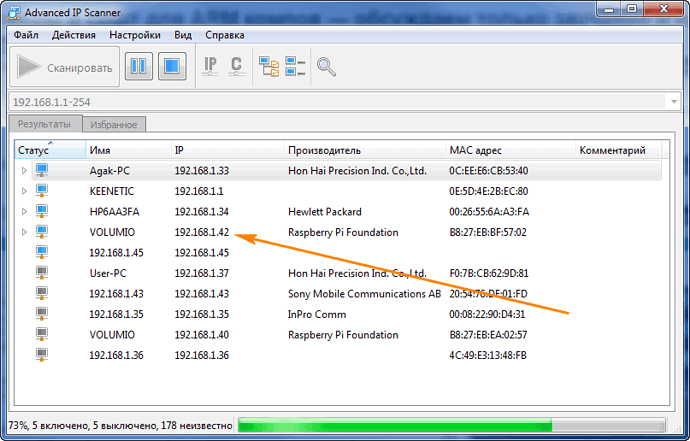Click the 192.168.1.36 offline computer icon
This screenshot has height=441, width=690.
(42, 355)
